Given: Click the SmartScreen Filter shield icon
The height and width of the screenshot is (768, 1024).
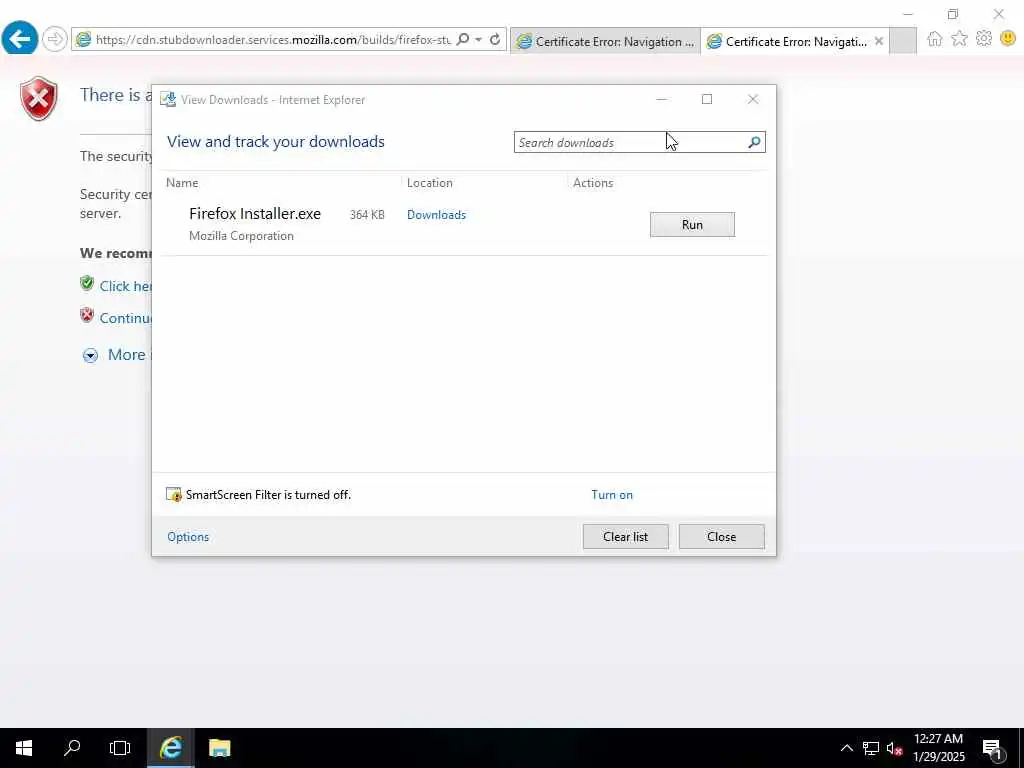Looking at the screenshot, I should pyautogui.click(x=174, y=495).
